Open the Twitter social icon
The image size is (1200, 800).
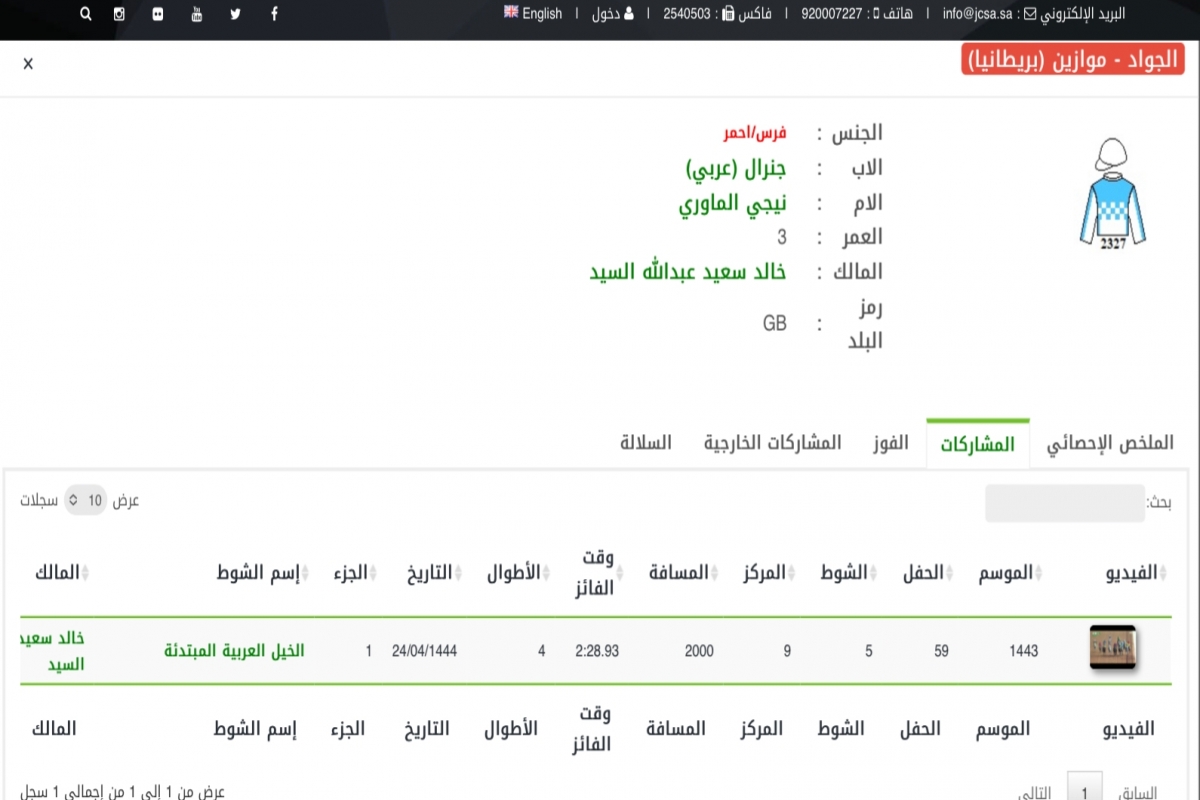tap(235, 14)
